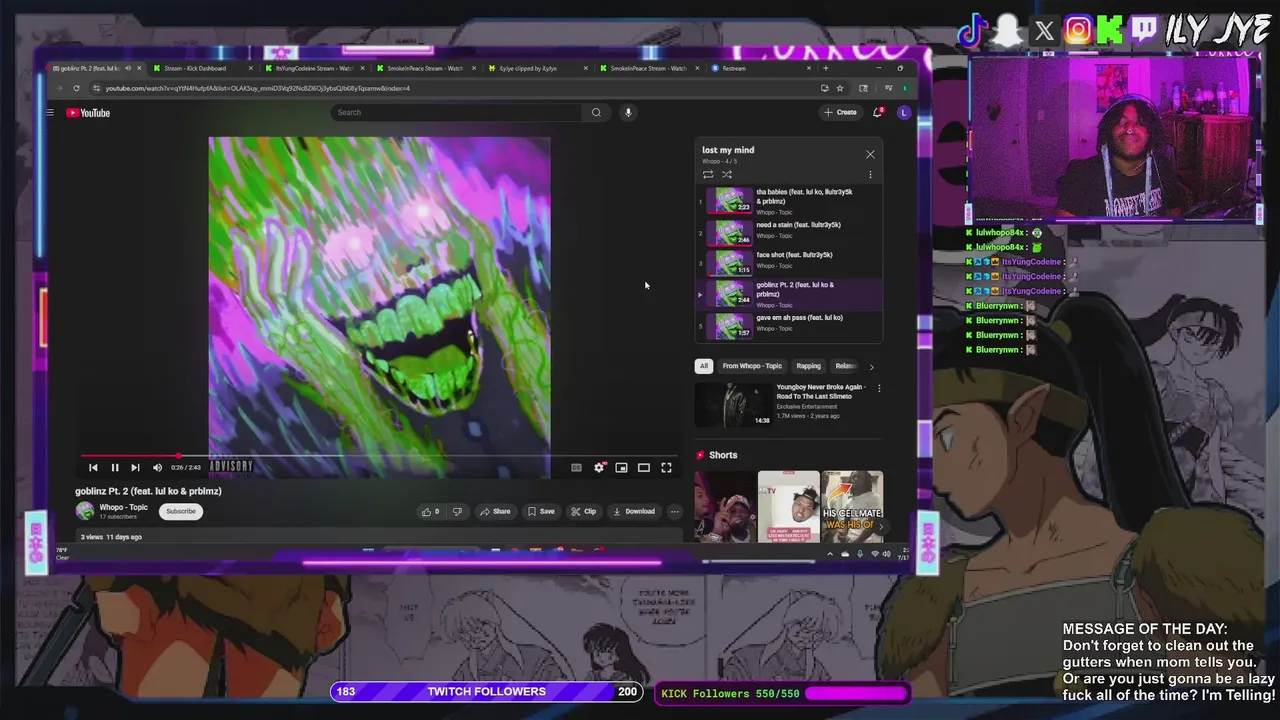
Task: Bookmark this page with the star
Action: 840,88
